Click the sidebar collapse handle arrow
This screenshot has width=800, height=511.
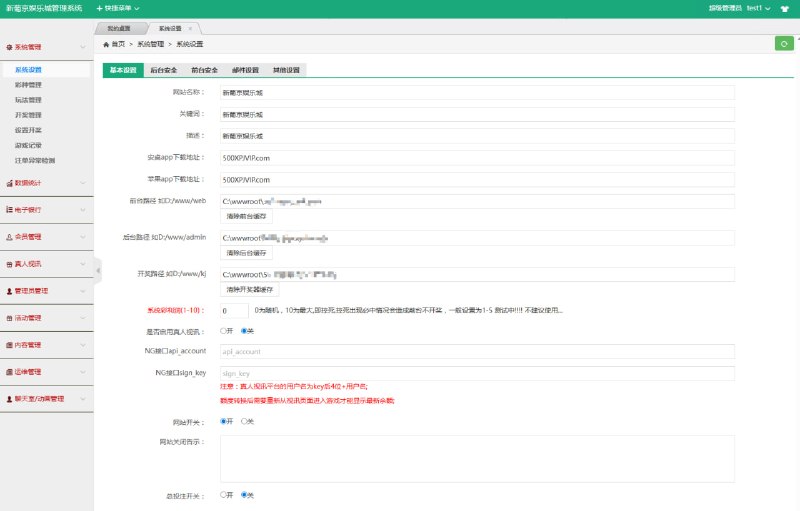click(x=98, y=270)
